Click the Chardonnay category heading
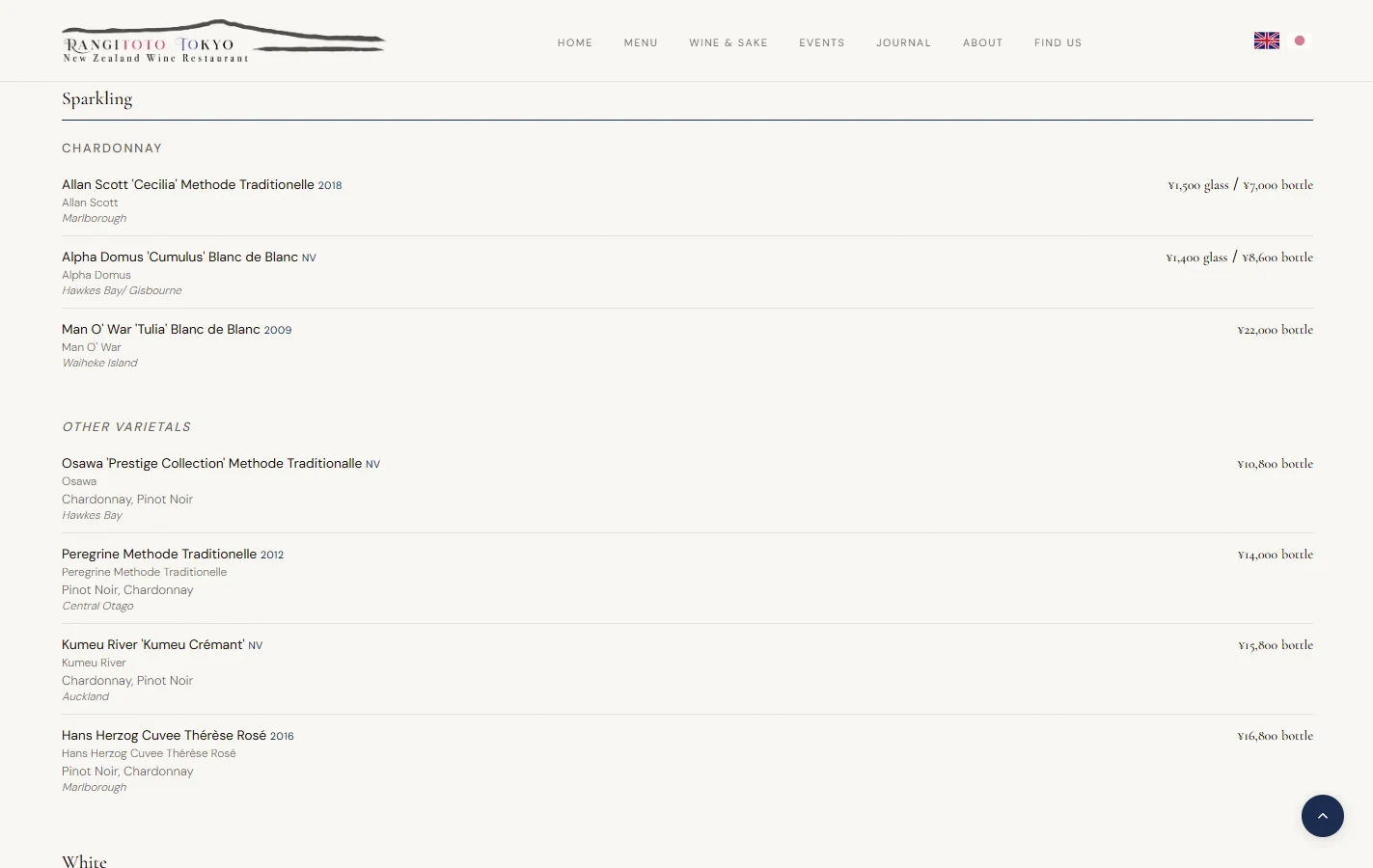The height and width of the screenshot is (868, 1373). [x=112, y=149]
